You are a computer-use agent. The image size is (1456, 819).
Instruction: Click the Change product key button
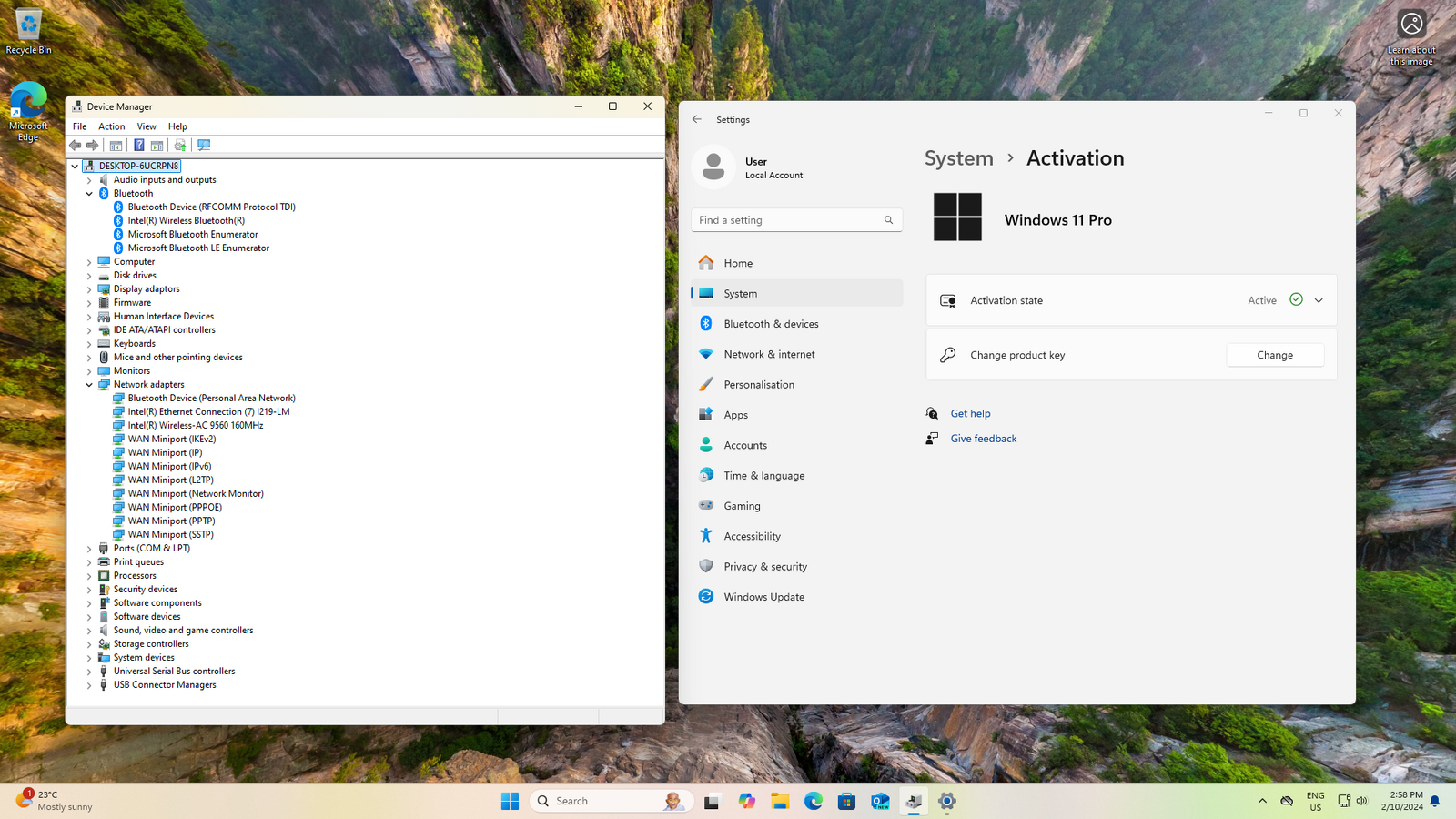coord(1275,355)
